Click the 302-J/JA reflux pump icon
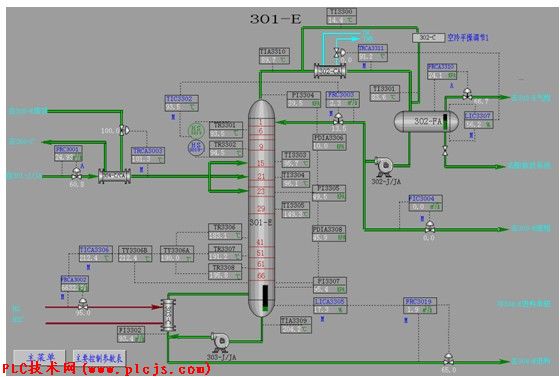Image resolution: width=560 pixels, height=377 pixels. pos(384,166)
